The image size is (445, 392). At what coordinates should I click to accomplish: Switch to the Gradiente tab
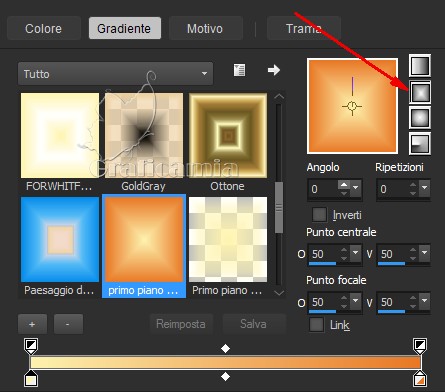124,28
